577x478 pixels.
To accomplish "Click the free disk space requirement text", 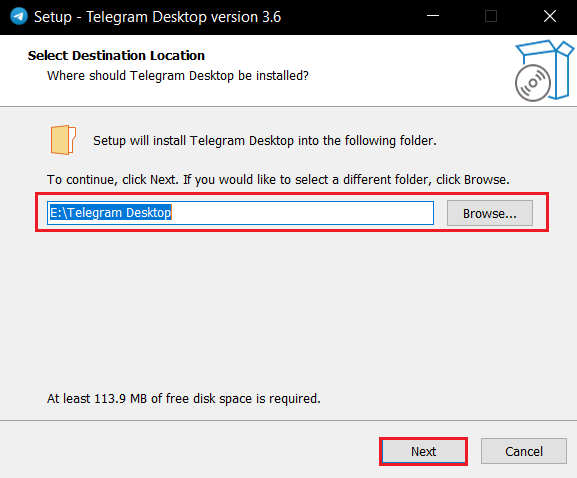I will [x=184, y=399].
